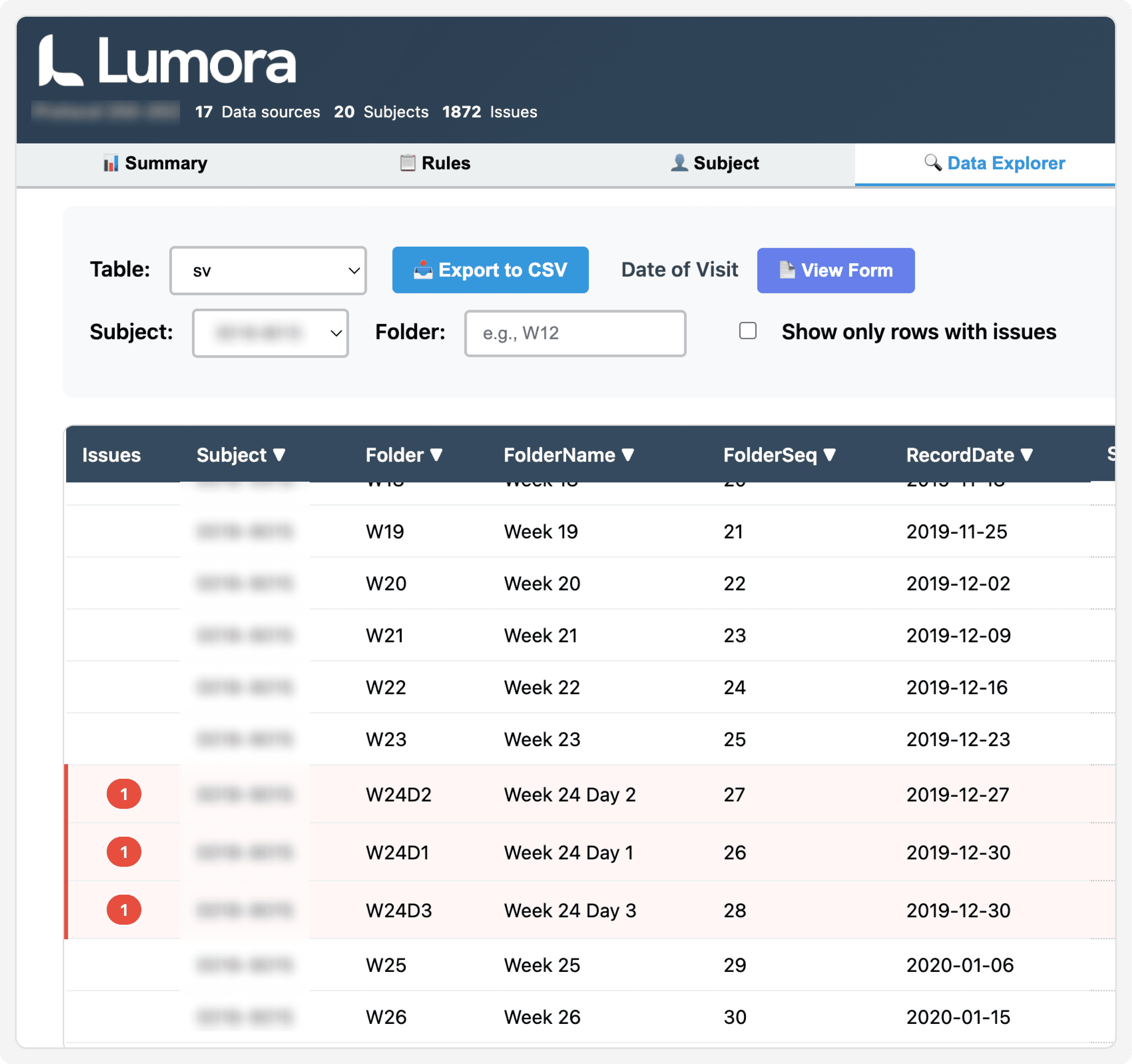Viewport: 1132px width, 1064px height.
Task: Click the Export to CSV button
Action: [x=490, y=270]
